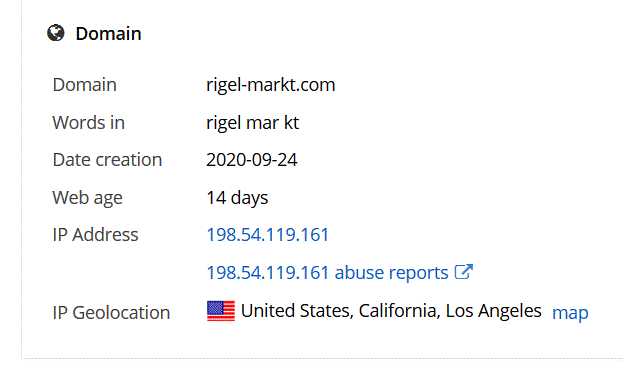Open the map link for IP geolocation
The height and width of the screenshot is (368, 624).
point(570,313)
